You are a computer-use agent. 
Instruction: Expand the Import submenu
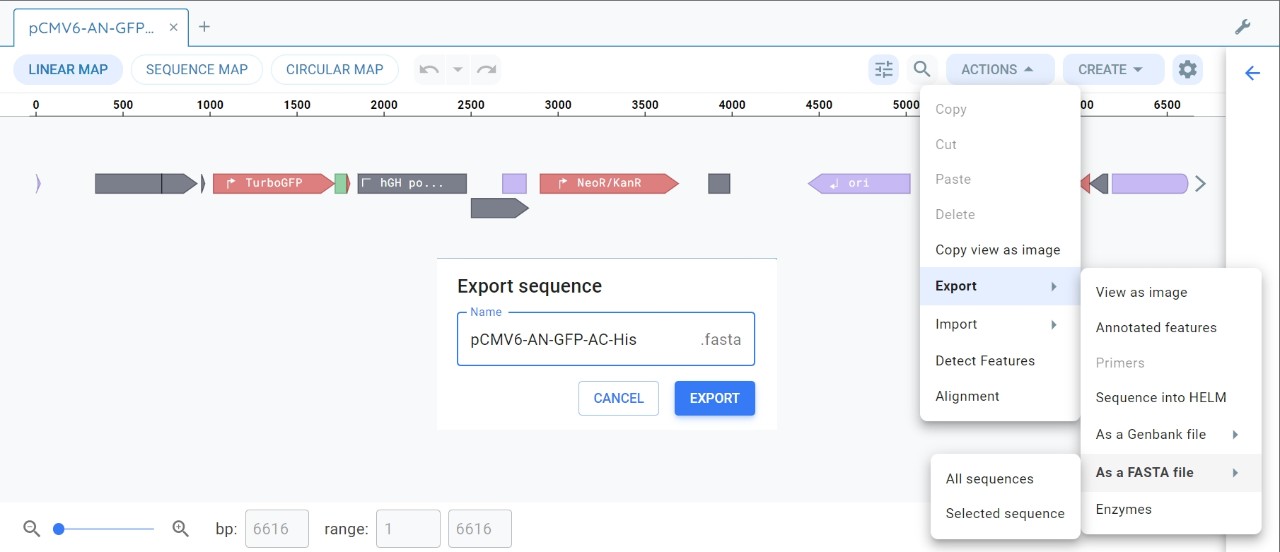pos(998,324)
